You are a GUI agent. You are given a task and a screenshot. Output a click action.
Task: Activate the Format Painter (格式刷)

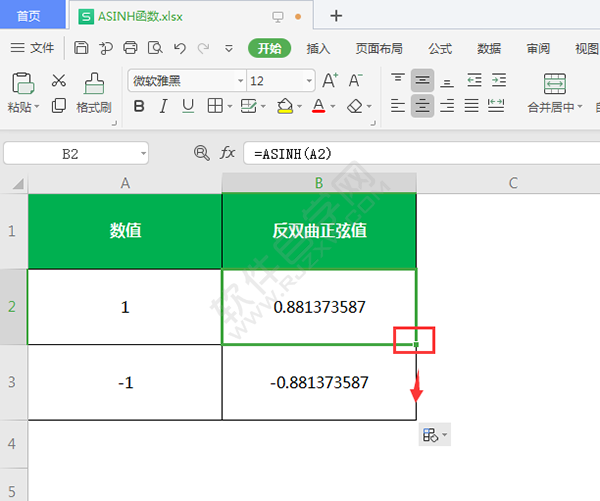[94, 93]
